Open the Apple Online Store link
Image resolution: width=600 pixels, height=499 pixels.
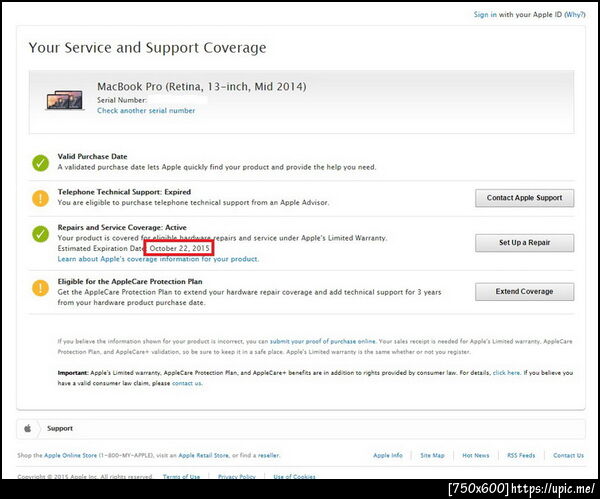coord(70,455)
